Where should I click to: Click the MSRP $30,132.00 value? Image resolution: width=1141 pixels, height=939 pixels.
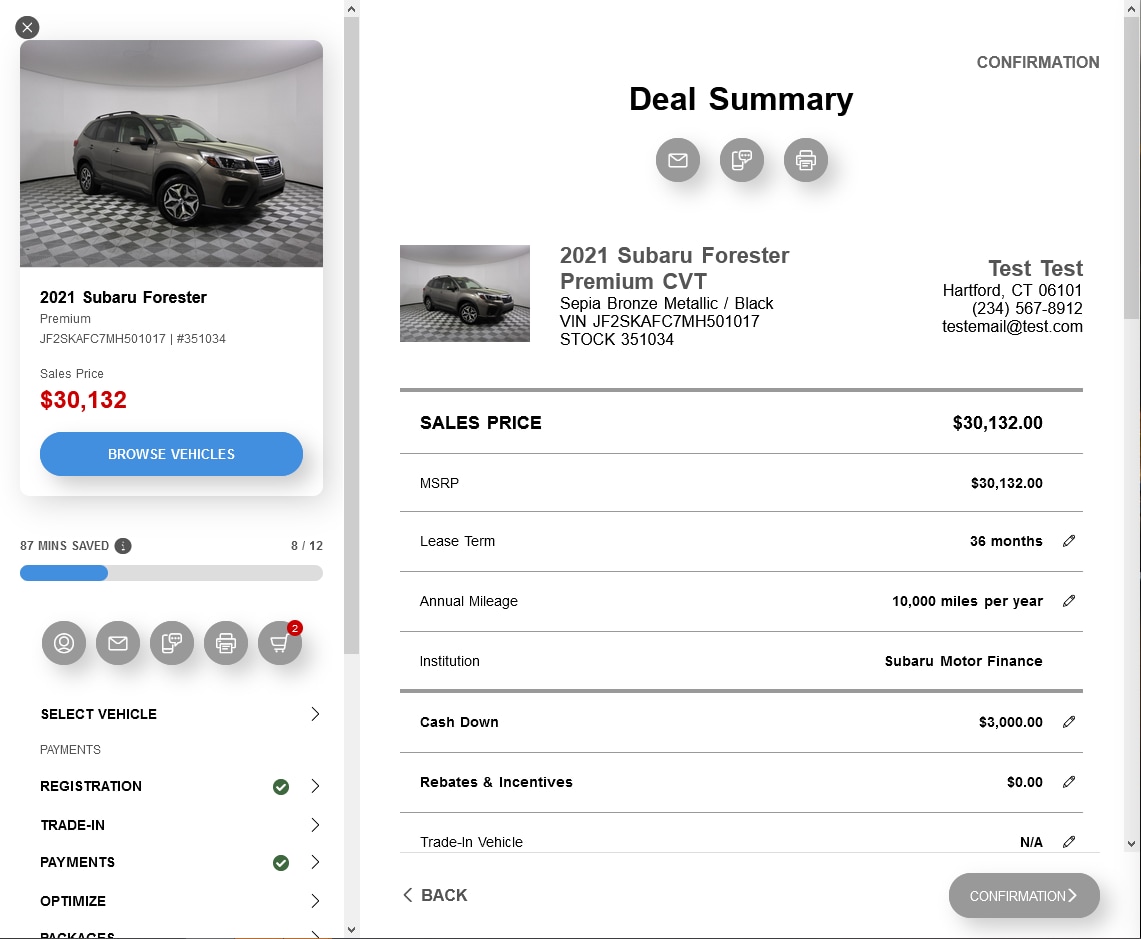(x=1006, y=483)
